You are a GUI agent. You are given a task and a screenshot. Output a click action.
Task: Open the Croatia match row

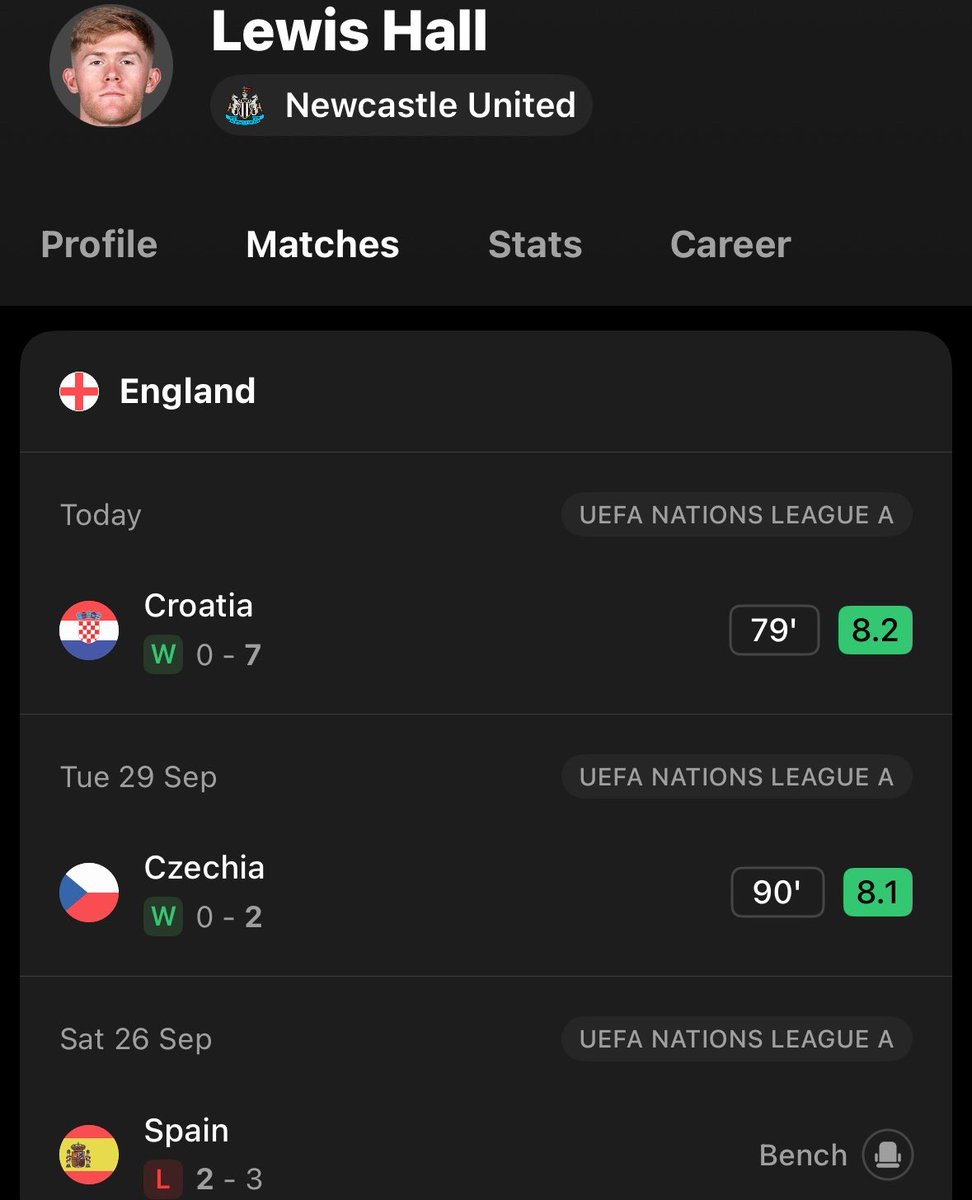coord(486,630)
